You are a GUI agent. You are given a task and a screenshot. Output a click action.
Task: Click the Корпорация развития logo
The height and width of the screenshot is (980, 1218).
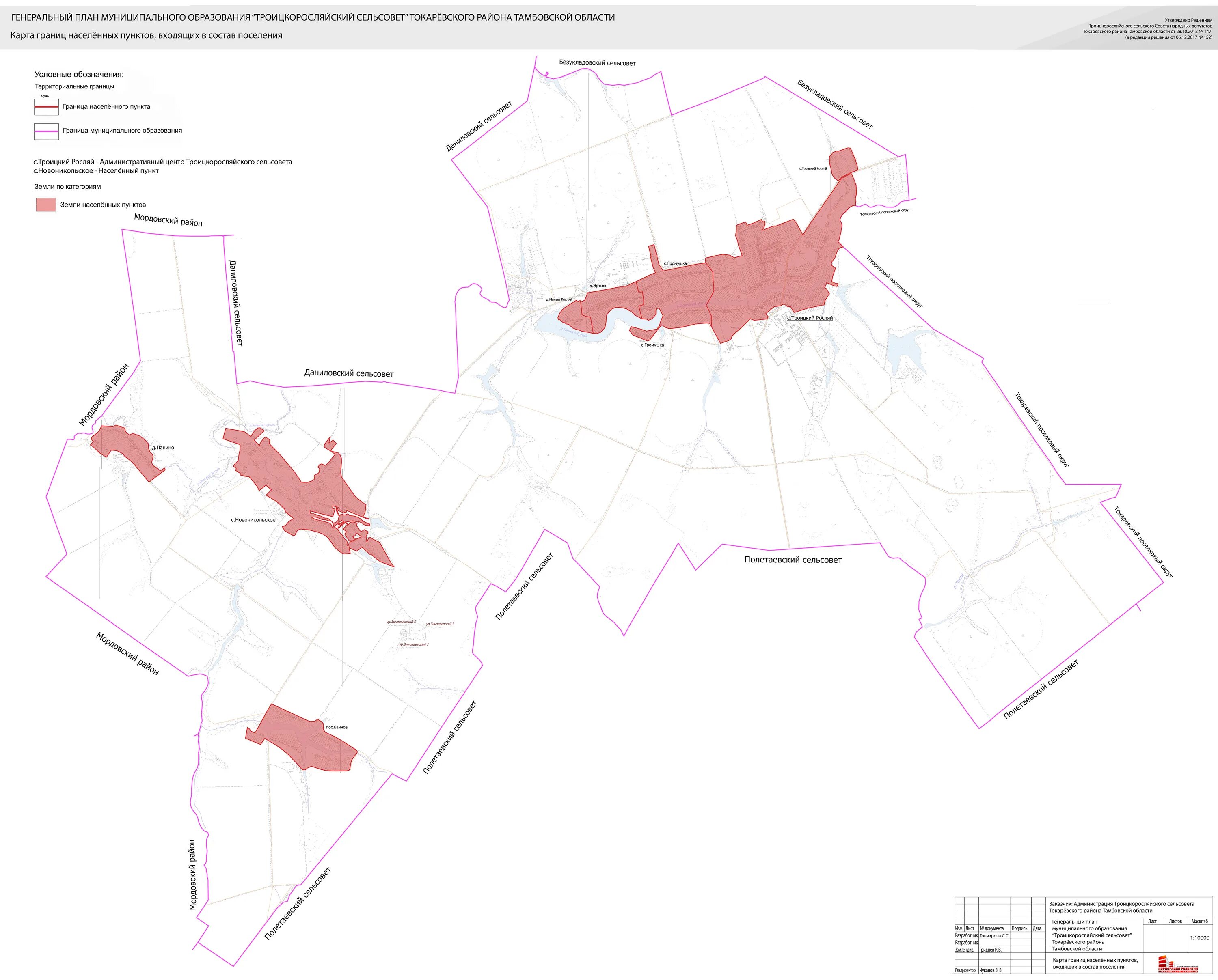(1178, 964)
